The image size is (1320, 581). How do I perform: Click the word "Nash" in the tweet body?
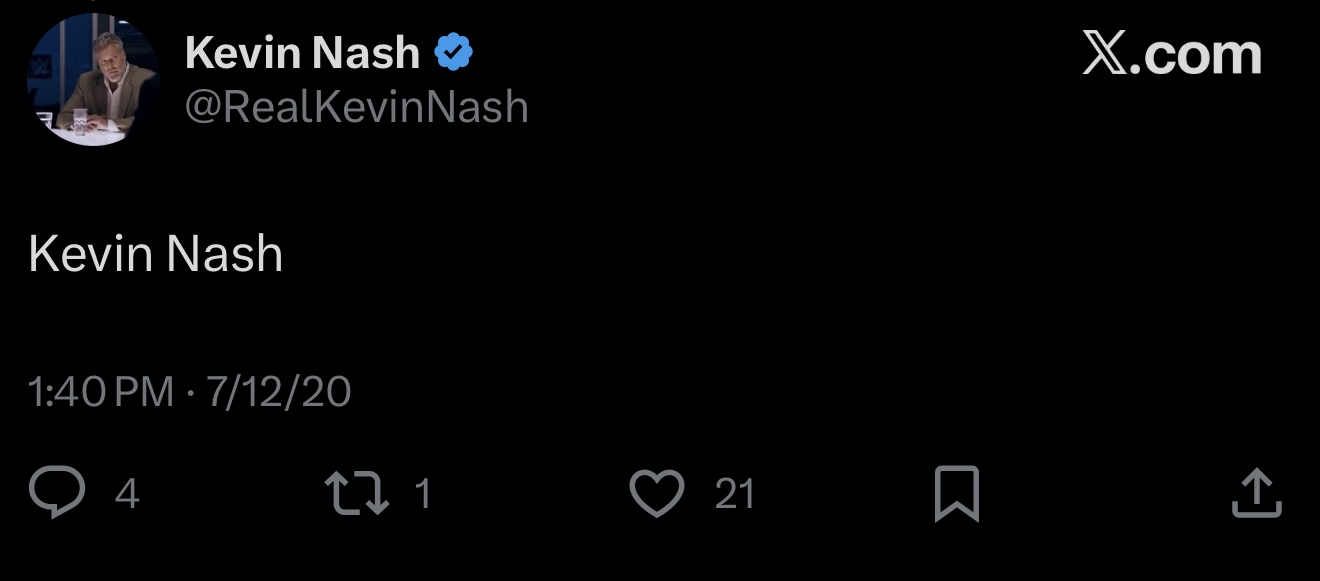coord(223,254)
